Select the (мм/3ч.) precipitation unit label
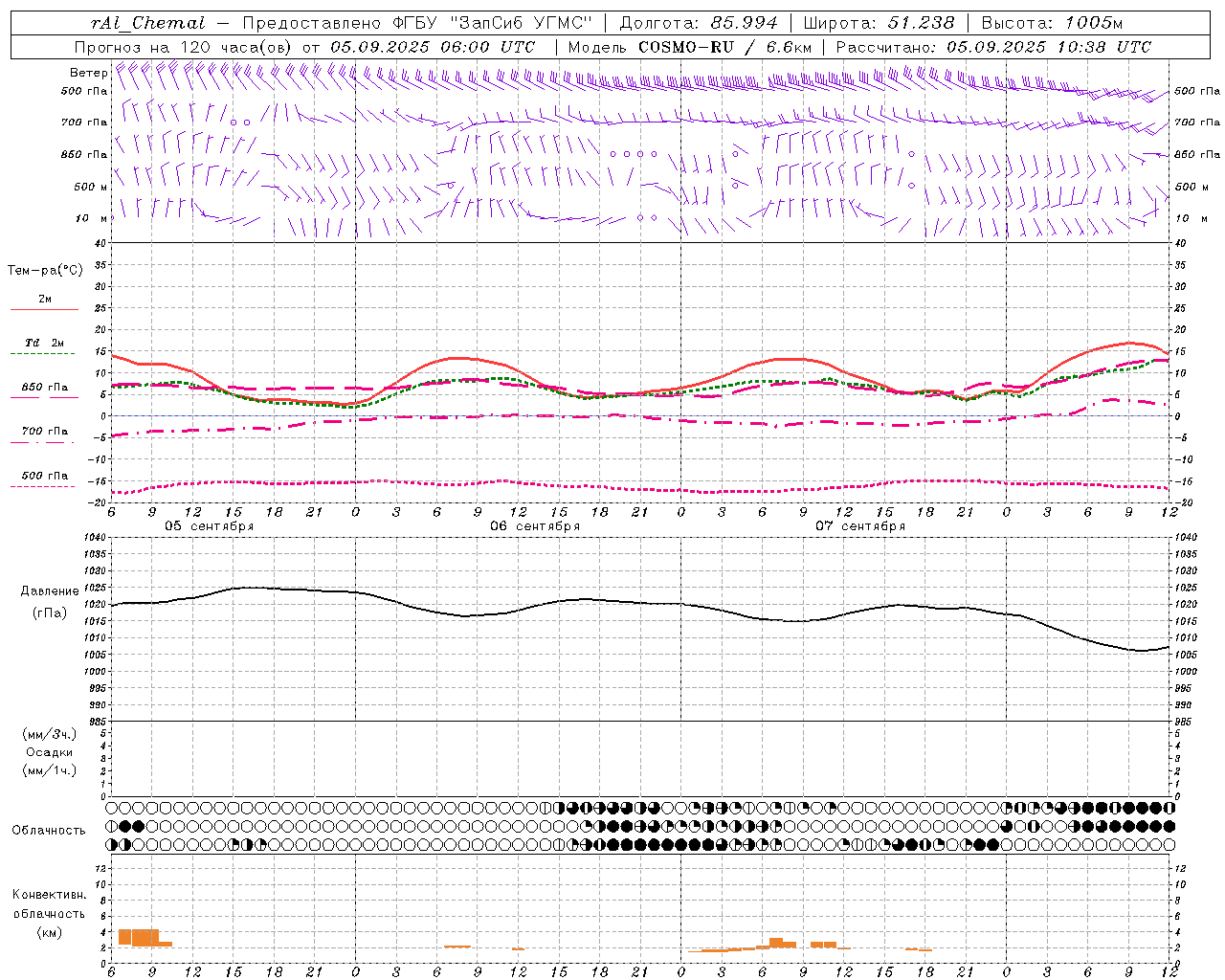Image resolution: width=1225 pixels, height=980 pixels. [50, 734]
